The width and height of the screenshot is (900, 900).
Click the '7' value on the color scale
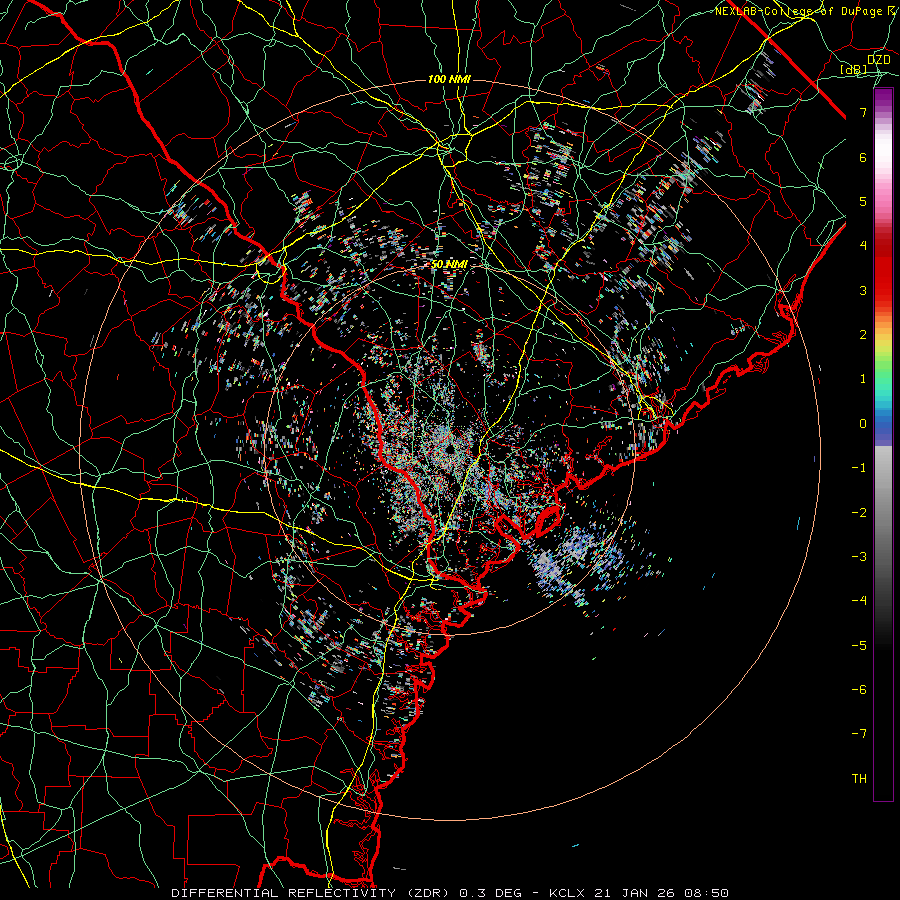tap(863, 112)
